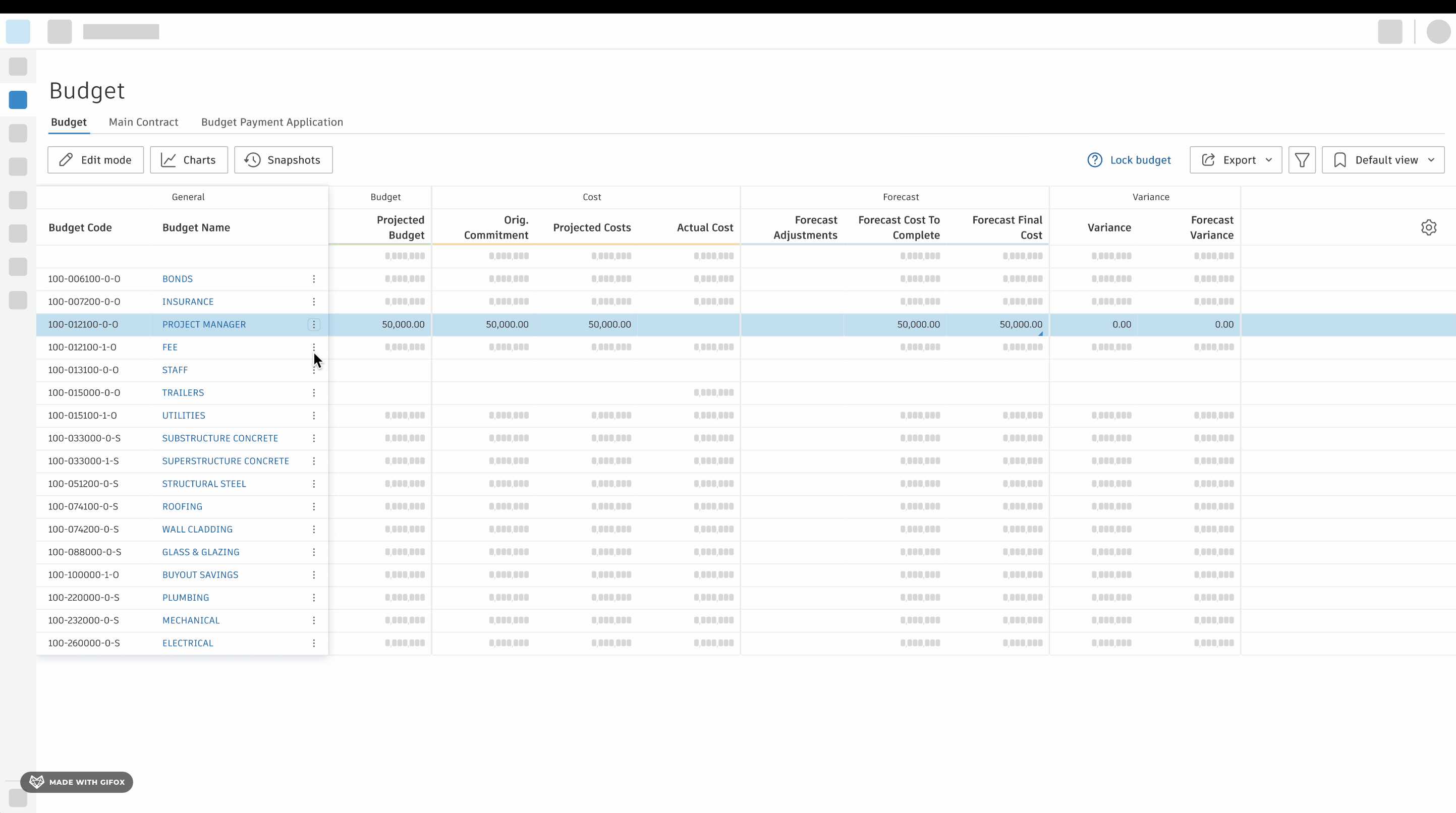Click the user avatar in top right
The height and width of the screenshot is (813, 1456).
[1437, 32]
